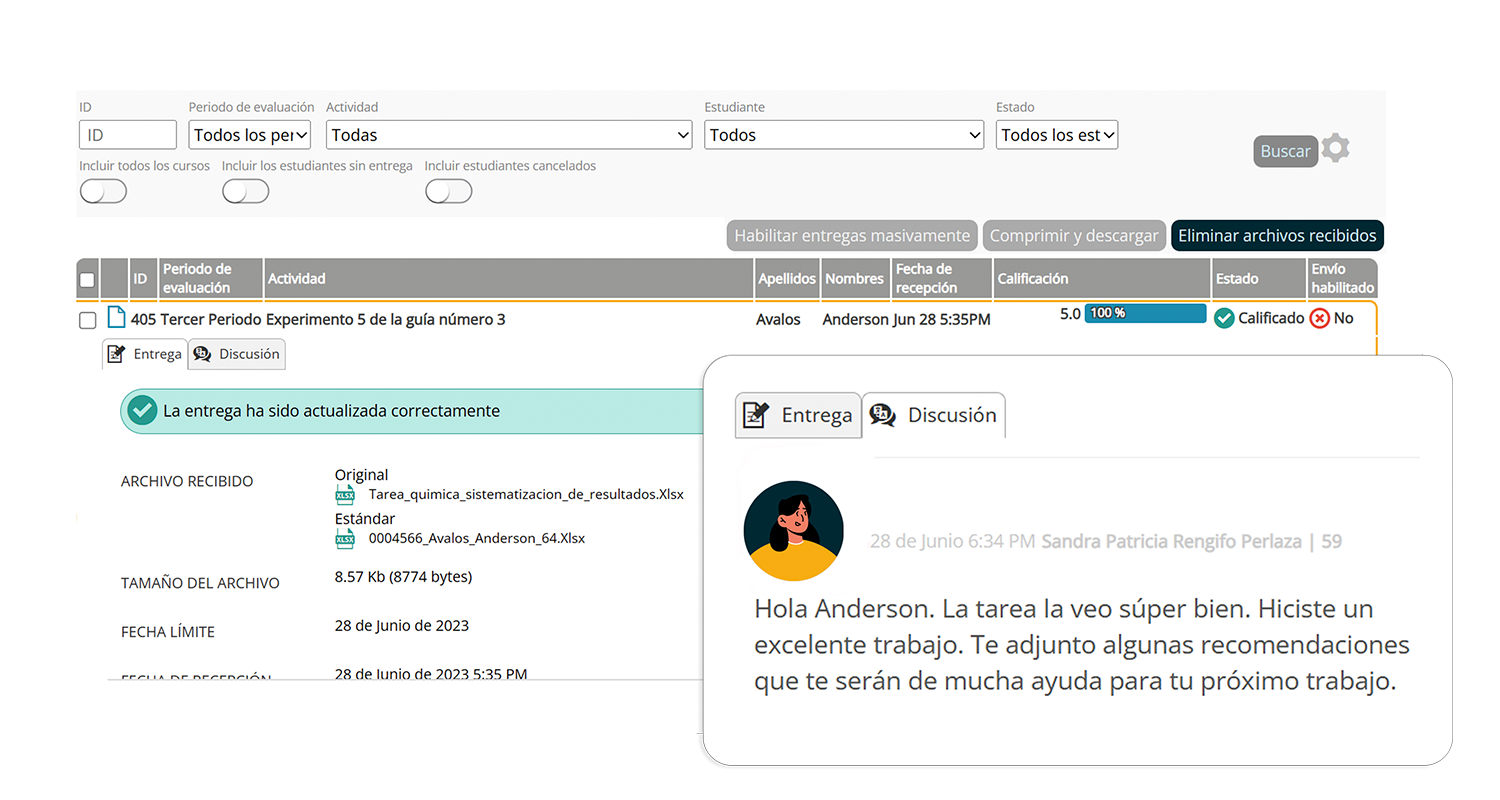Click the red X icon under Envío habilitado
This screenshot has width=1500, height=800.
[1320, 318]
